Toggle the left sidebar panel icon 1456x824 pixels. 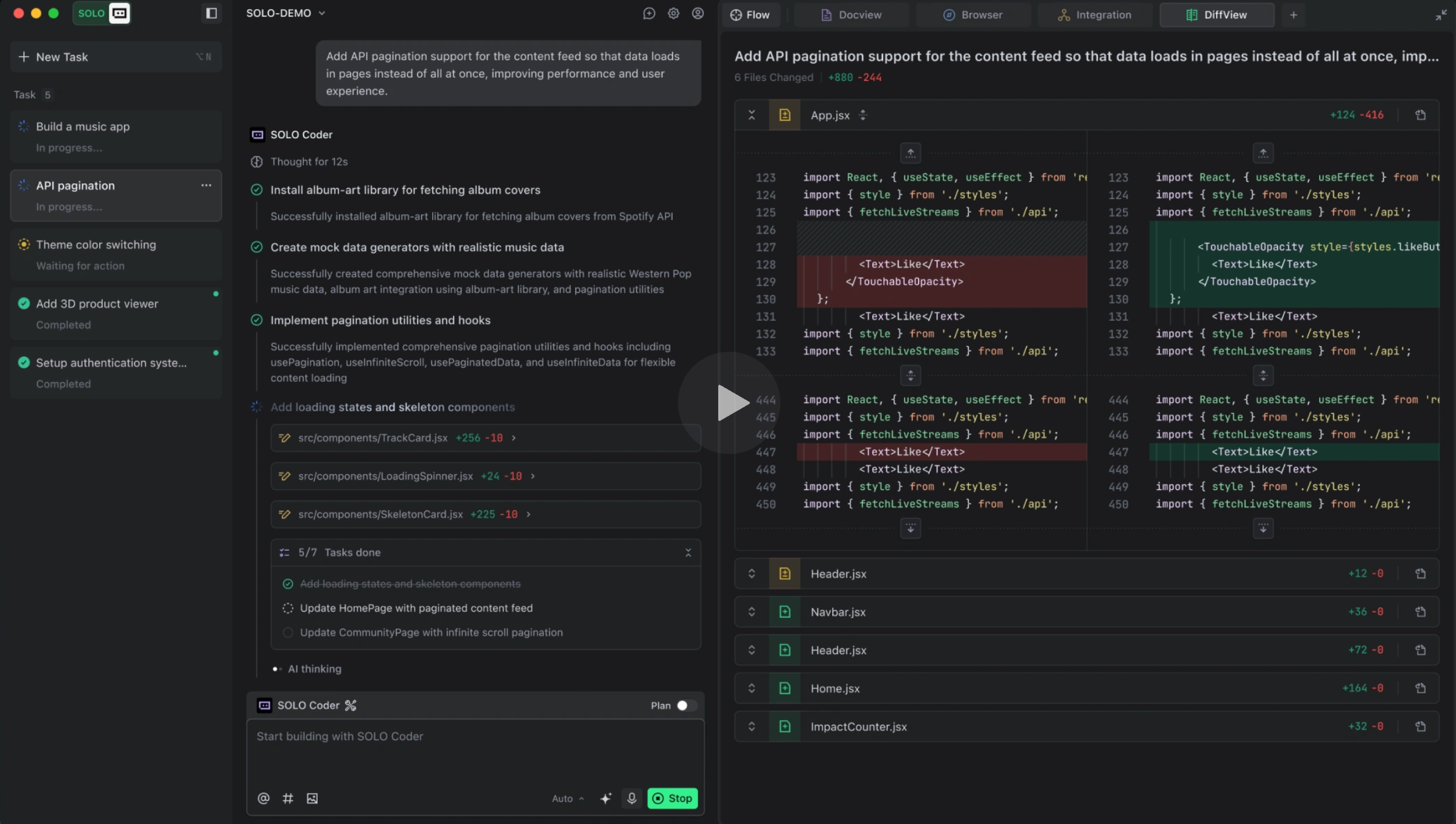pyautogui.click(x=211, y=13)
